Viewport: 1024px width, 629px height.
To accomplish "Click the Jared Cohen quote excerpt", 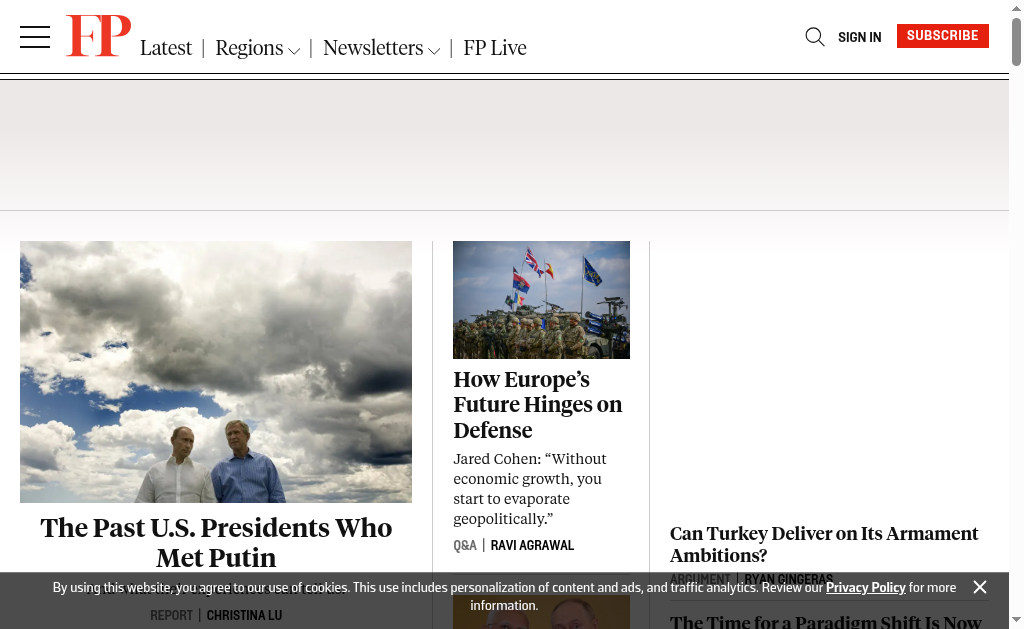I will 530,489.
